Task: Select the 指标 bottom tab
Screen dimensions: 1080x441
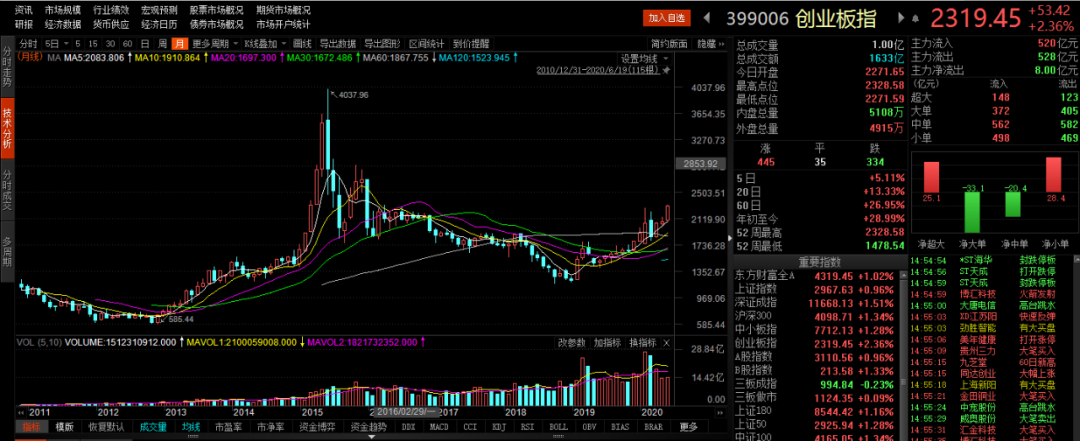Action: tap(32, 427)
